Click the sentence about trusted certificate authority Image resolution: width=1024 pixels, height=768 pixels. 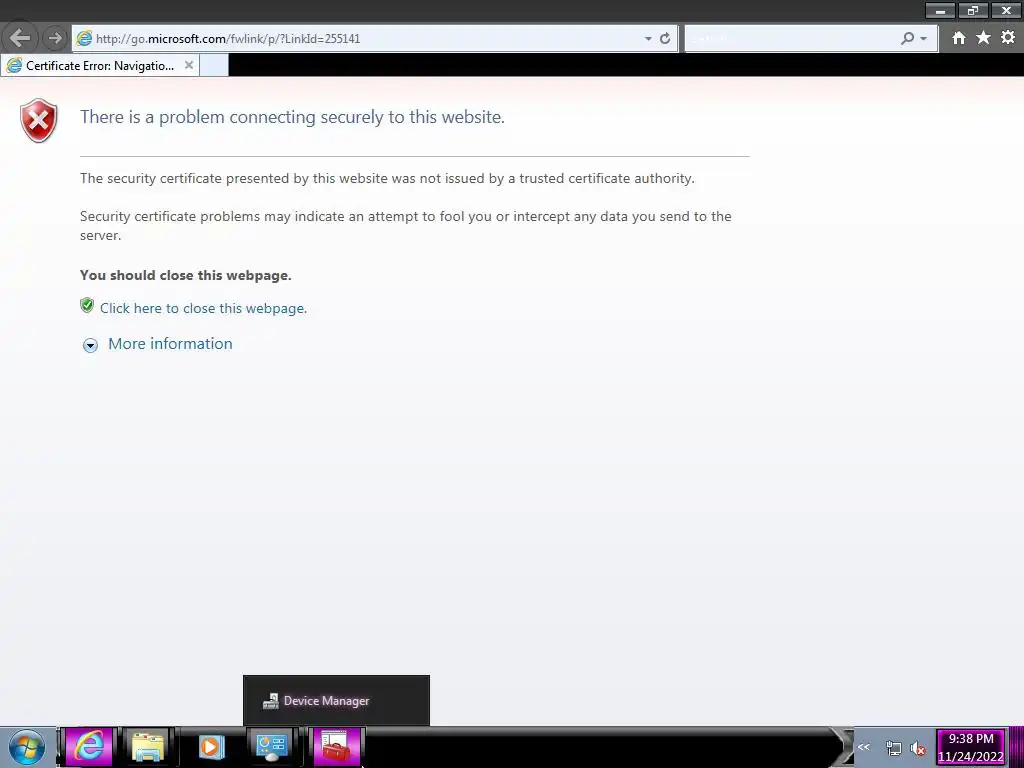[387, 178]
